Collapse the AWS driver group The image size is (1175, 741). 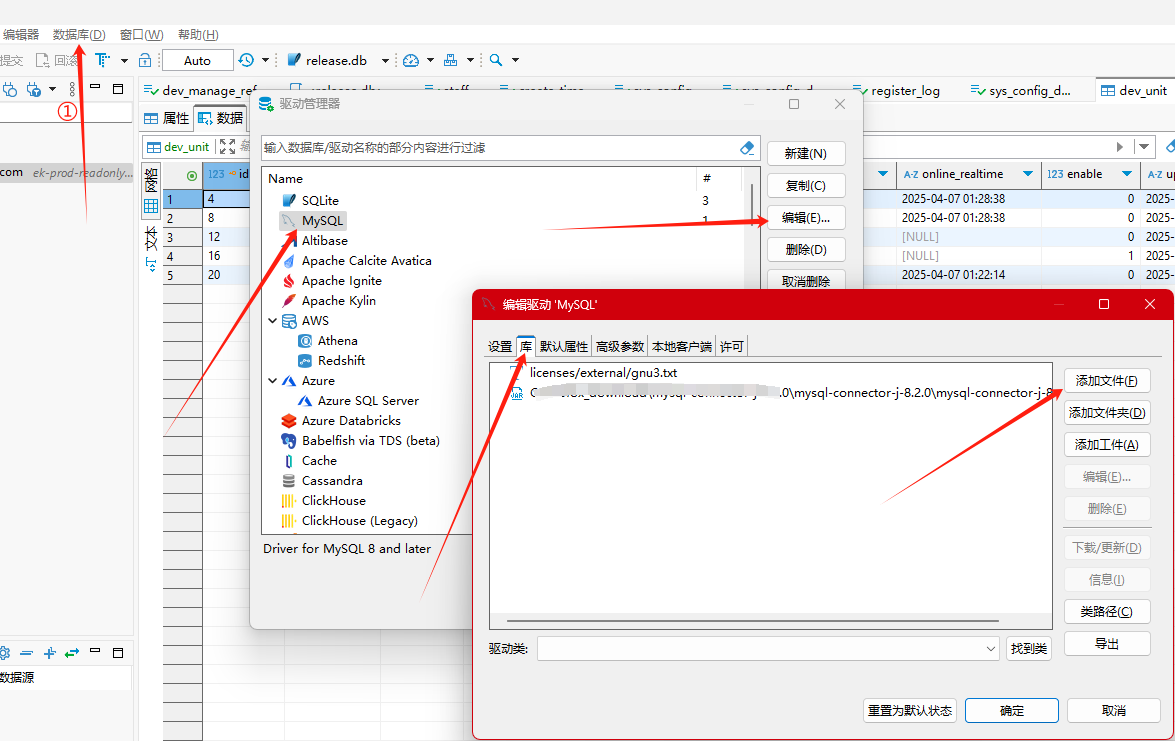pyautogui.click(x=273, y=321)
